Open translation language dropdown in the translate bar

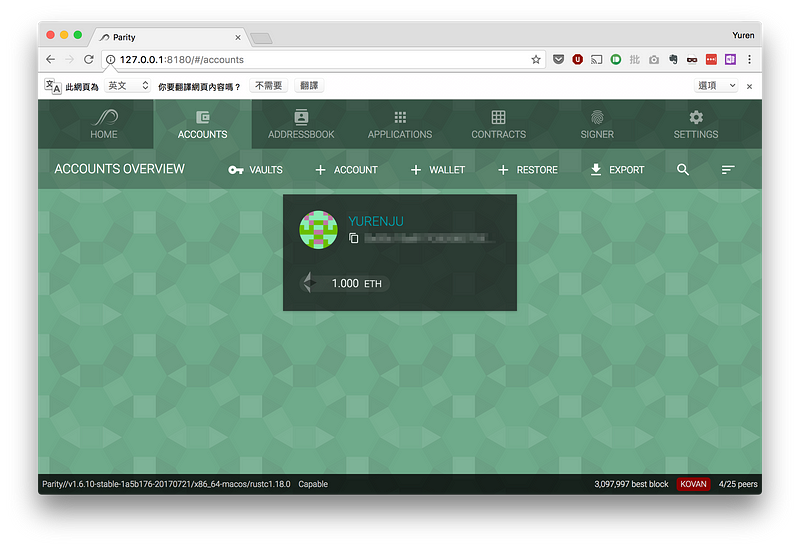click(x=128, y=86)
